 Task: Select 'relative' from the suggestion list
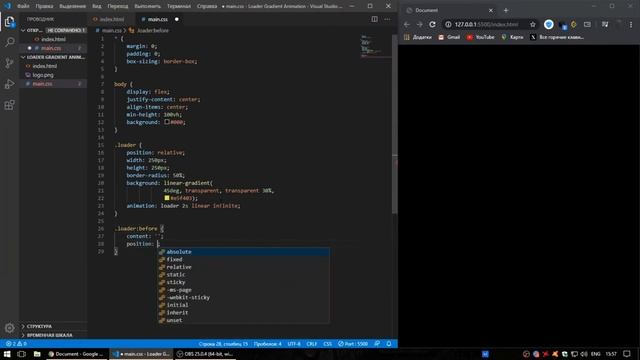pyautogui.click(x=244, y=267)
